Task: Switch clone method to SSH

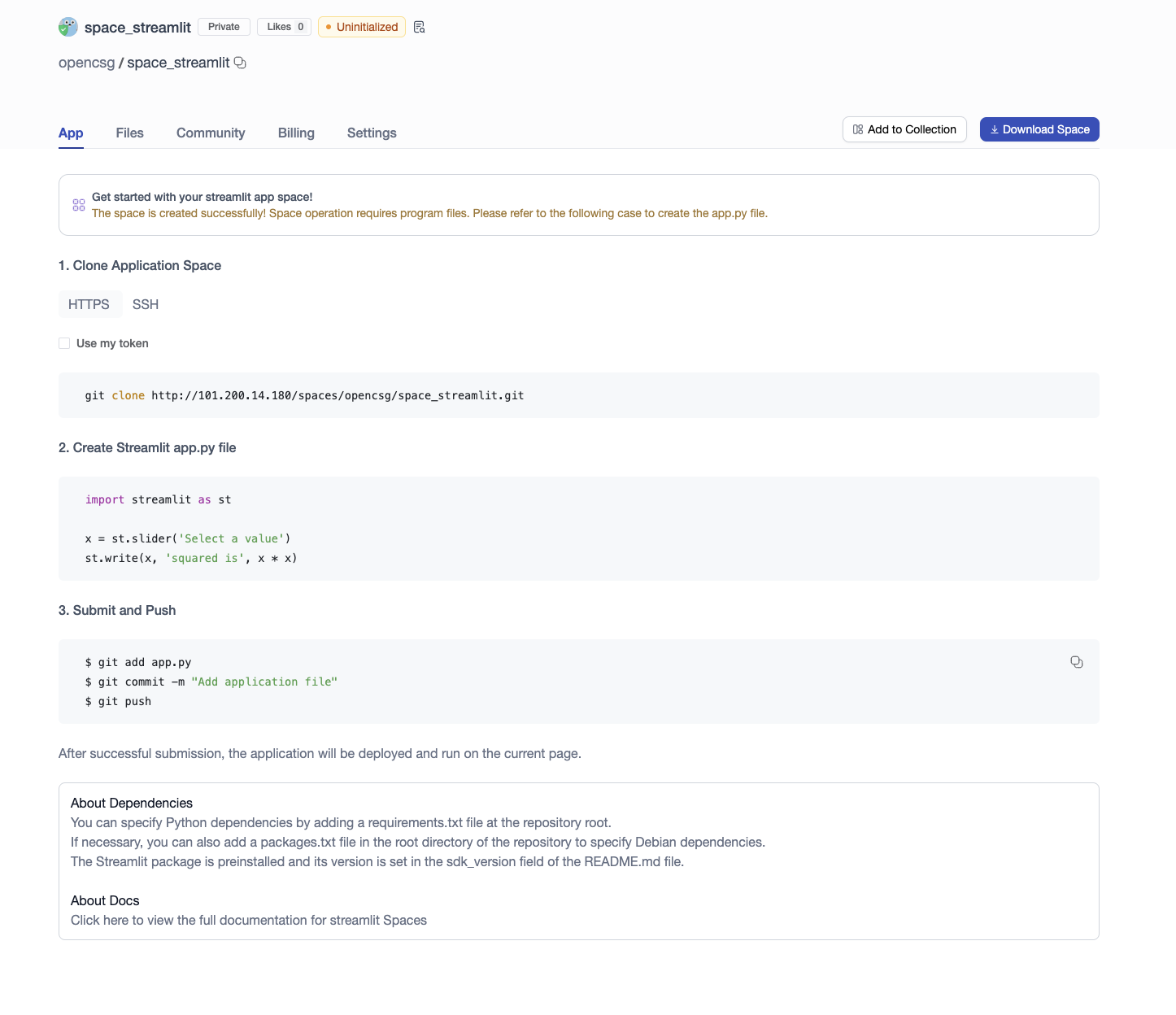Action: click(146, 304)
